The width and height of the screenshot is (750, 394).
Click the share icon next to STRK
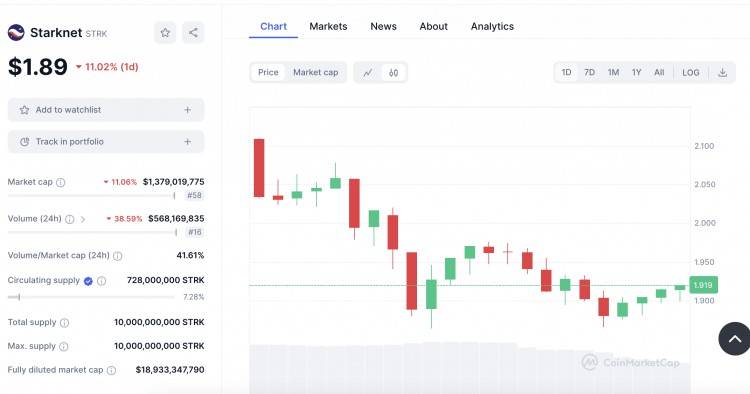(193, 33)
